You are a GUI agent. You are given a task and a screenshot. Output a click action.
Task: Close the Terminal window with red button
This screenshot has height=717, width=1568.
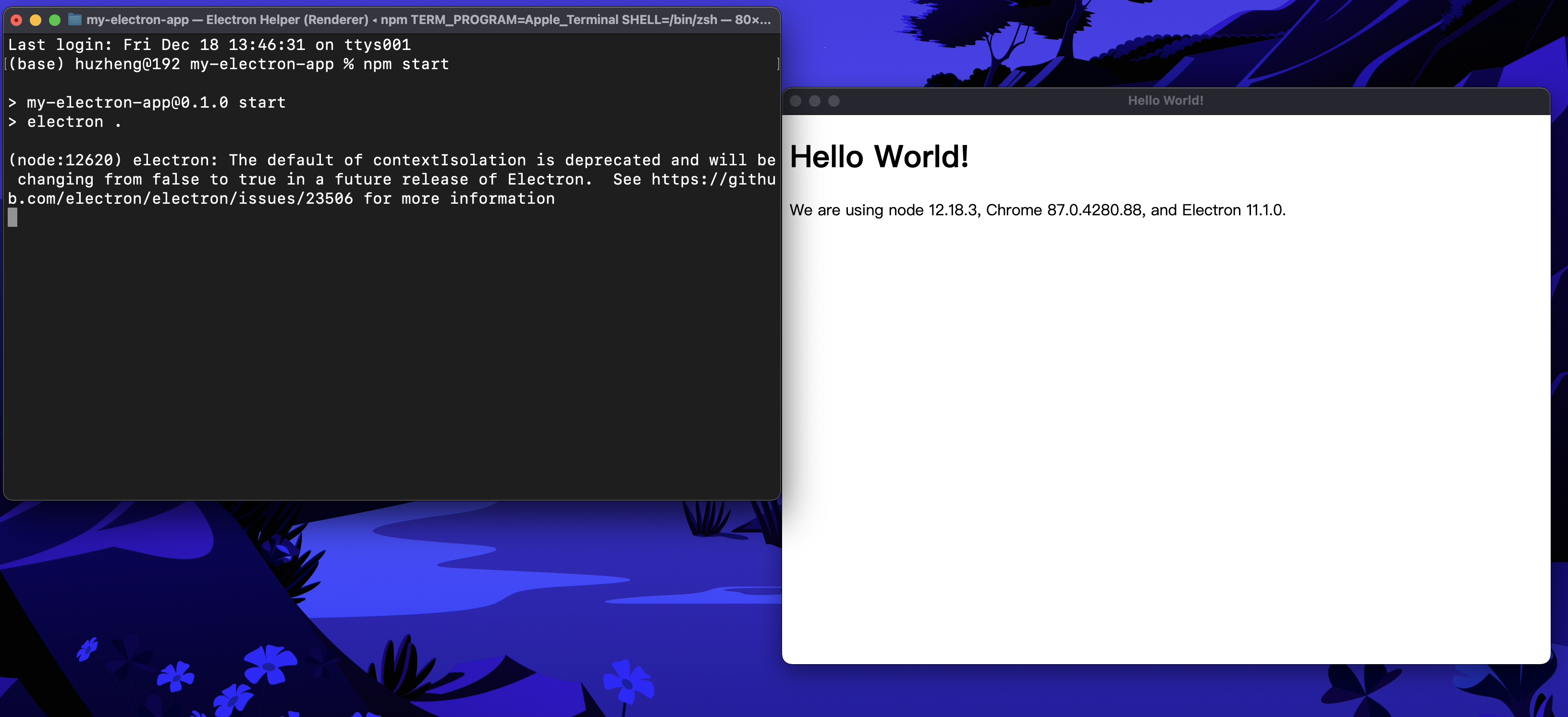[x=16, y=20]
